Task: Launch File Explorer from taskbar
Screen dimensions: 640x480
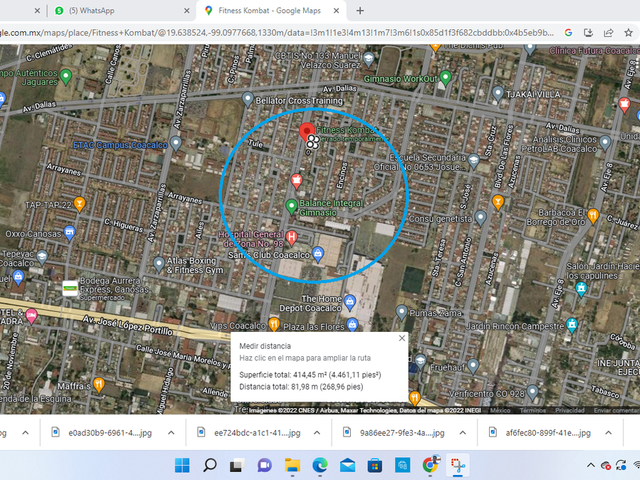Action: click(292, 465)
